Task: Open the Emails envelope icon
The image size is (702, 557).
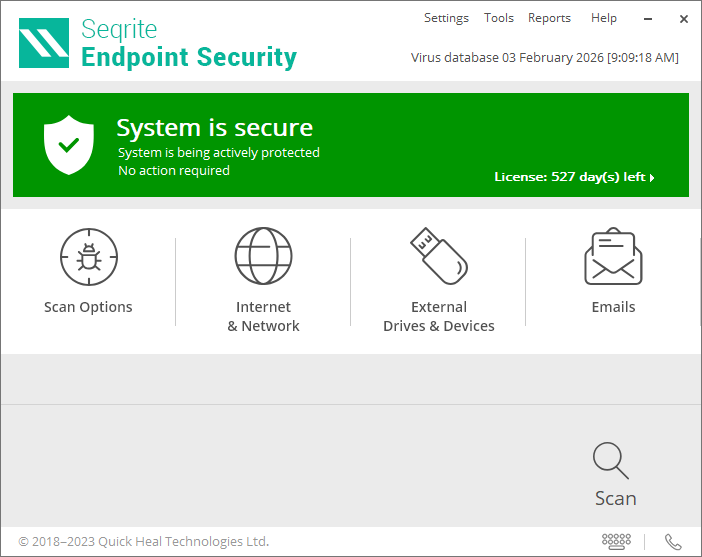Action: pyautogui.click(x=613, y=256)
